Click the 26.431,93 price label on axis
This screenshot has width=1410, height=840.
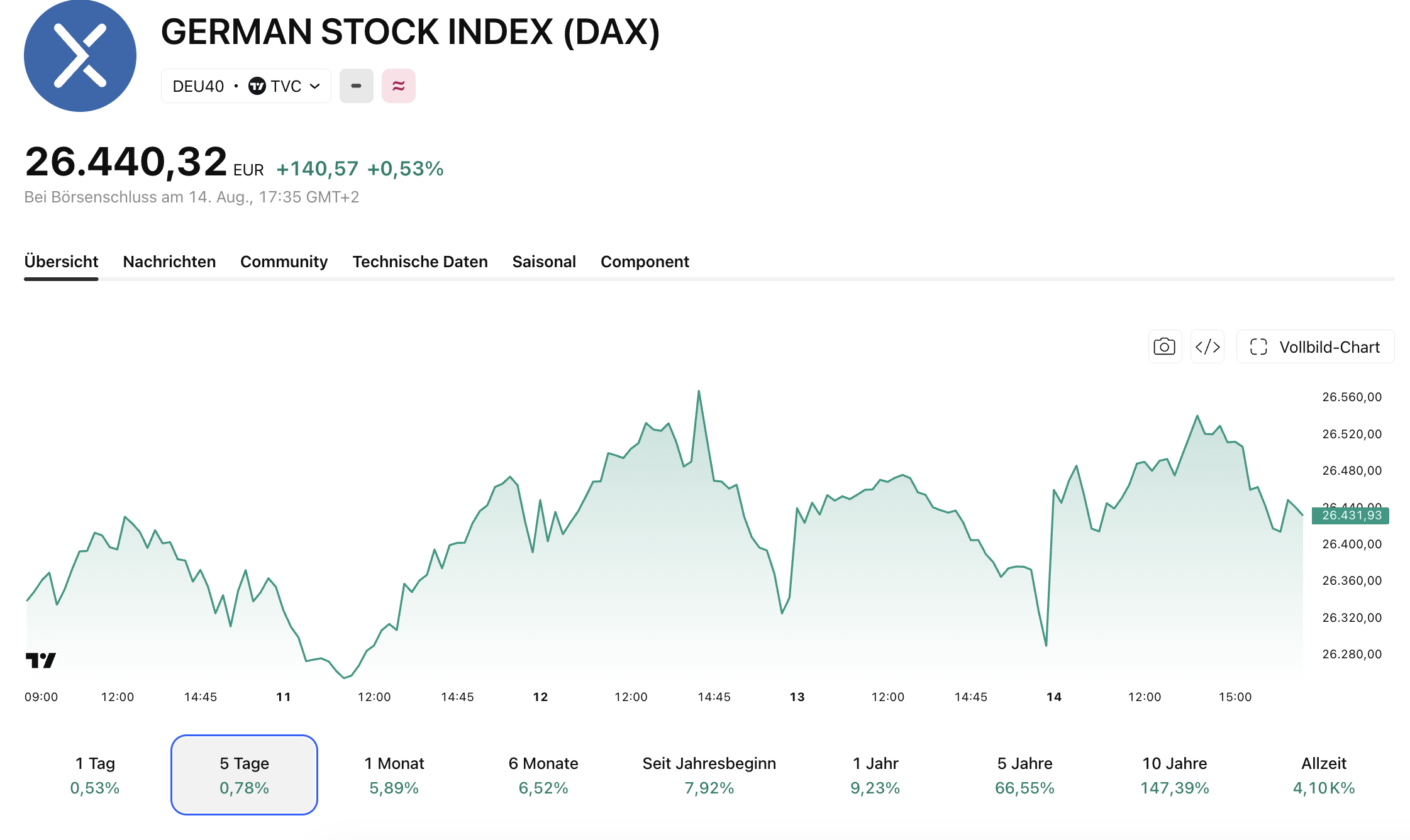[x=1351, y=516]
